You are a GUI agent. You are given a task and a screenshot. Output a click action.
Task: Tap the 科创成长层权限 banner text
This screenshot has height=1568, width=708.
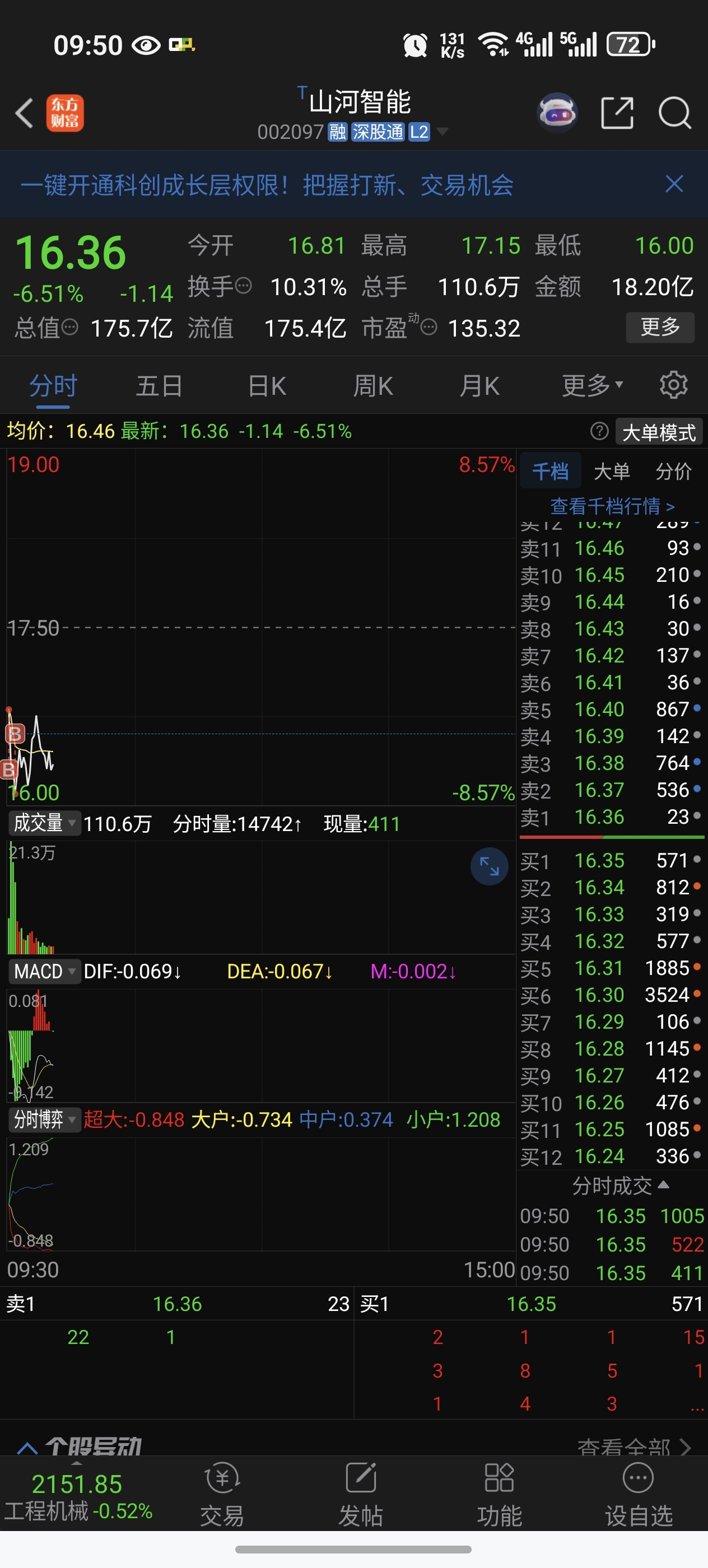coord(267,184)
